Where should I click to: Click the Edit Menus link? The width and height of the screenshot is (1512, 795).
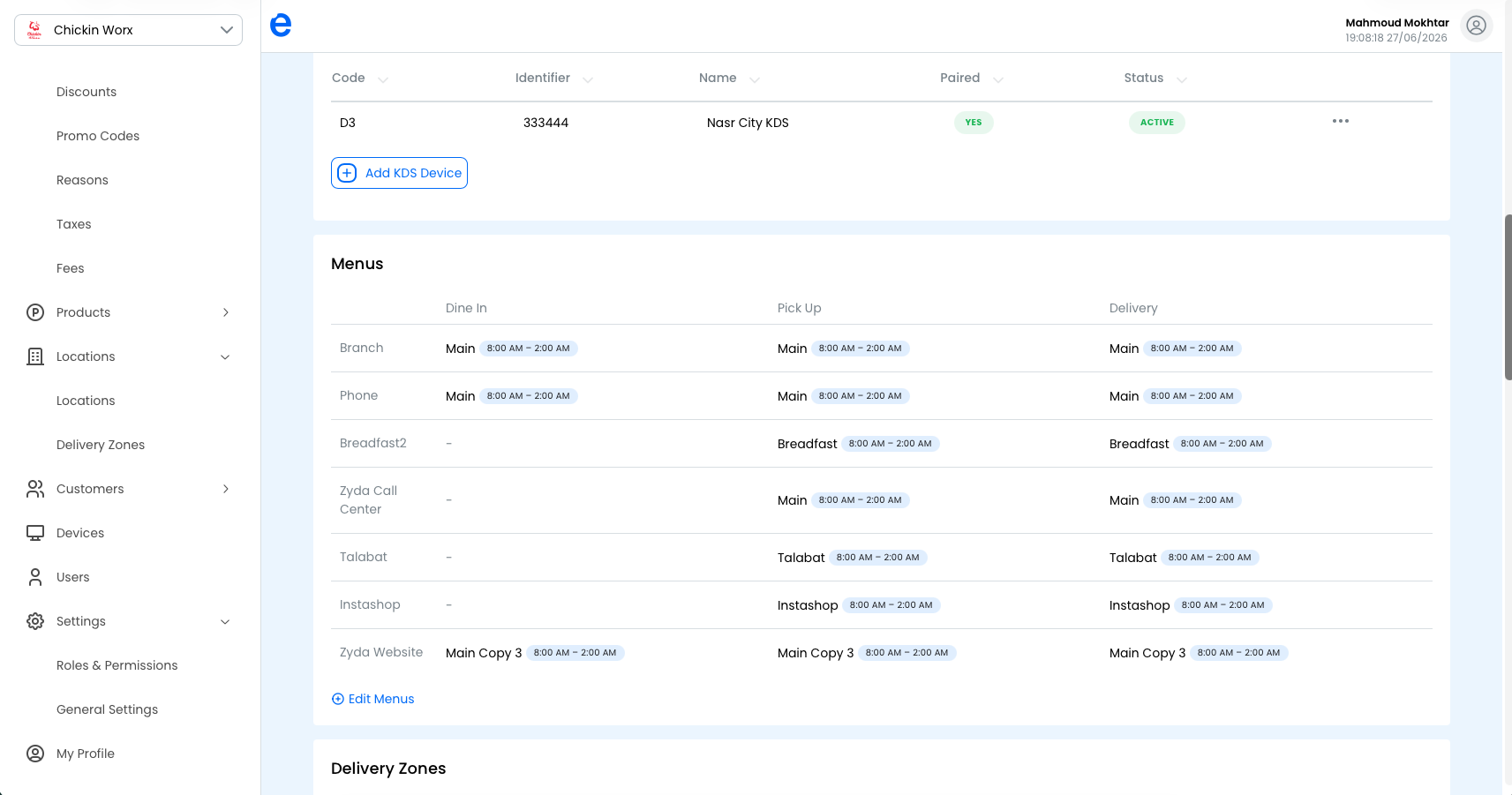(381, 699)
